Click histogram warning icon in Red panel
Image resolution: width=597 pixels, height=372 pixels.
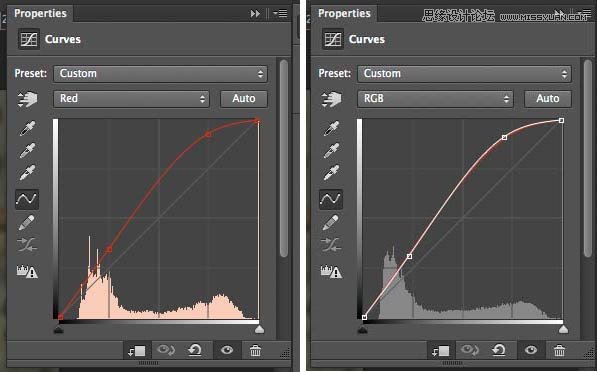27,271
